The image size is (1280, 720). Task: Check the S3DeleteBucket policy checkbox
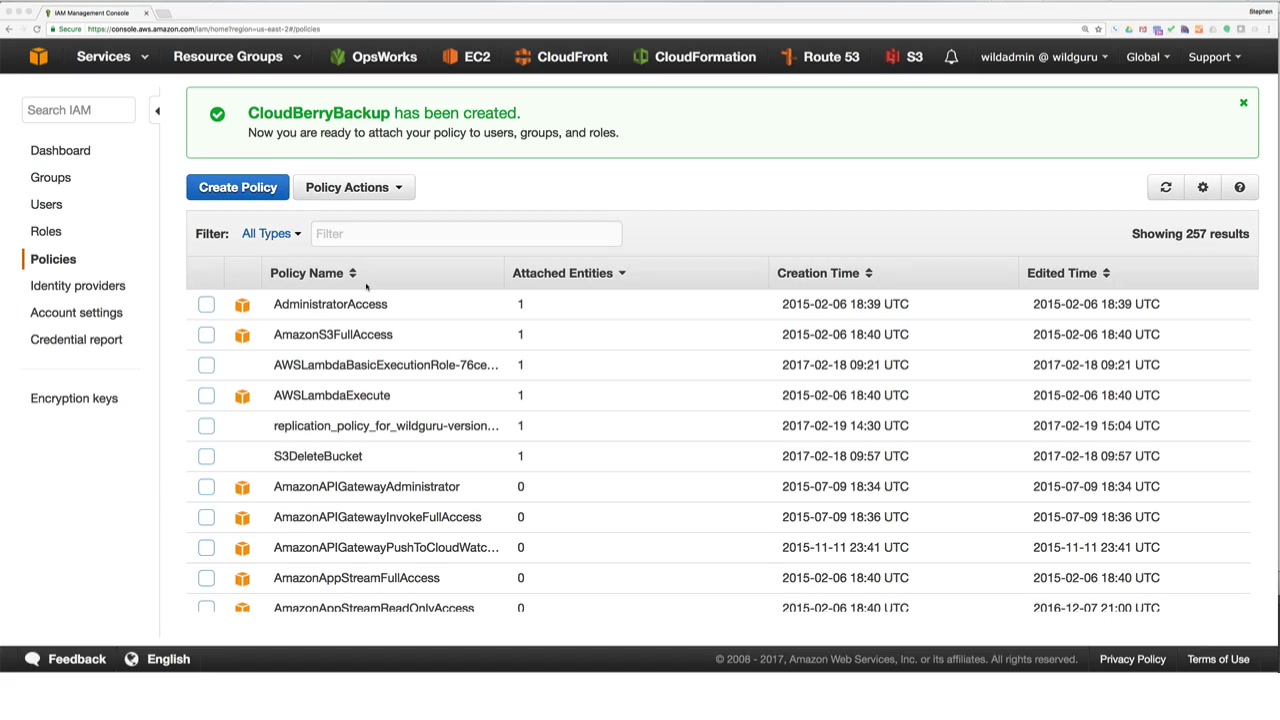point(206,456)
